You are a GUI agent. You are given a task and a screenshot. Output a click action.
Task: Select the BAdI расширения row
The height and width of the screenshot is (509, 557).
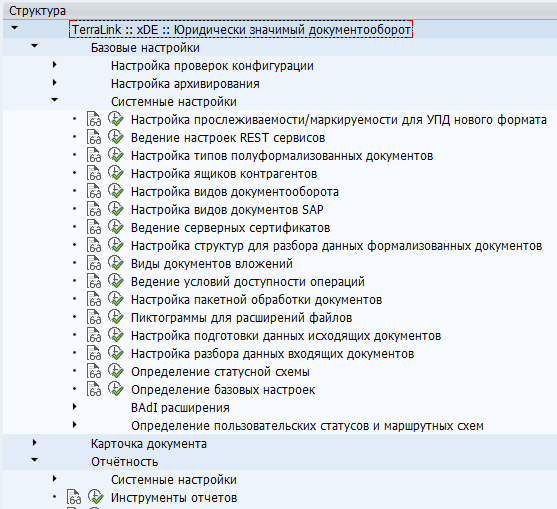[280, 408]
